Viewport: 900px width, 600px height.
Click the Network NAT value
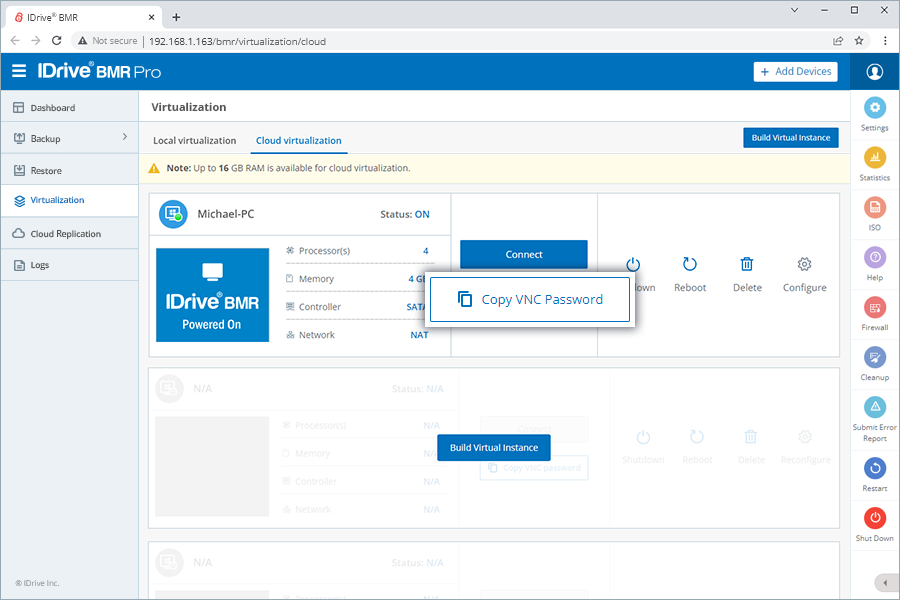click(419, 335)
